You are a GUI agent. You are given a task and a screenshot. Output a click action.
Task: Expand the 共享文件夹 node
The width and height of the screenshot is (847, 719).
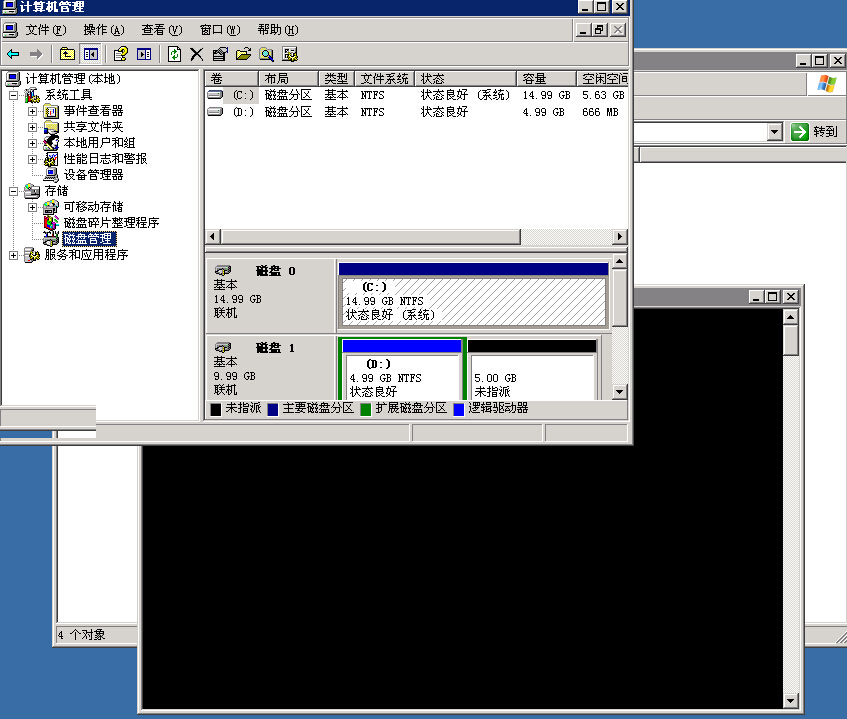[x=32, y=127]
